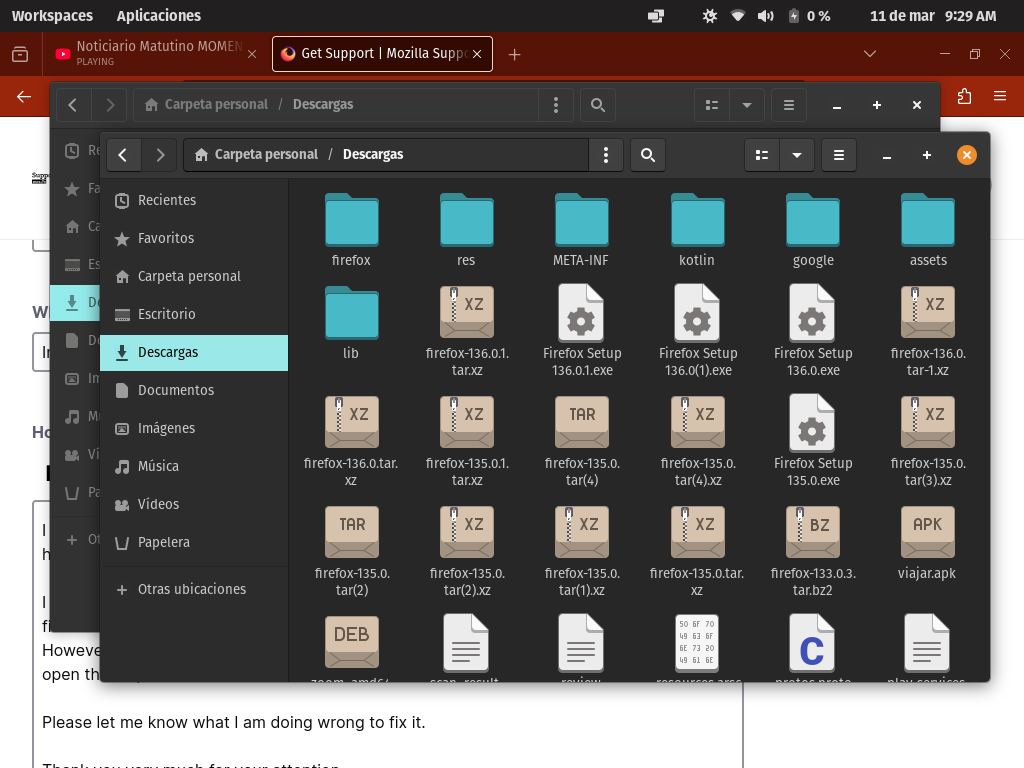This screenshot has width=1024, height=768.
Task: Open Imágenes in sidebar
Action: click(x=194, y=428)
